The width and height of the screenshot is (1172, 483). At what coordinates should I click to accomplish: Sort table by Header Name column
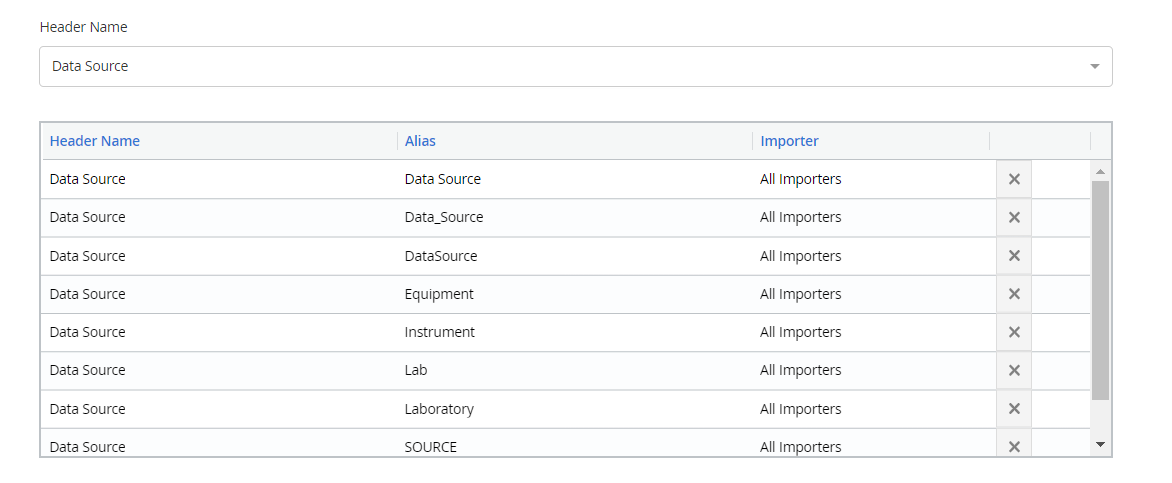tap(94, 141)
